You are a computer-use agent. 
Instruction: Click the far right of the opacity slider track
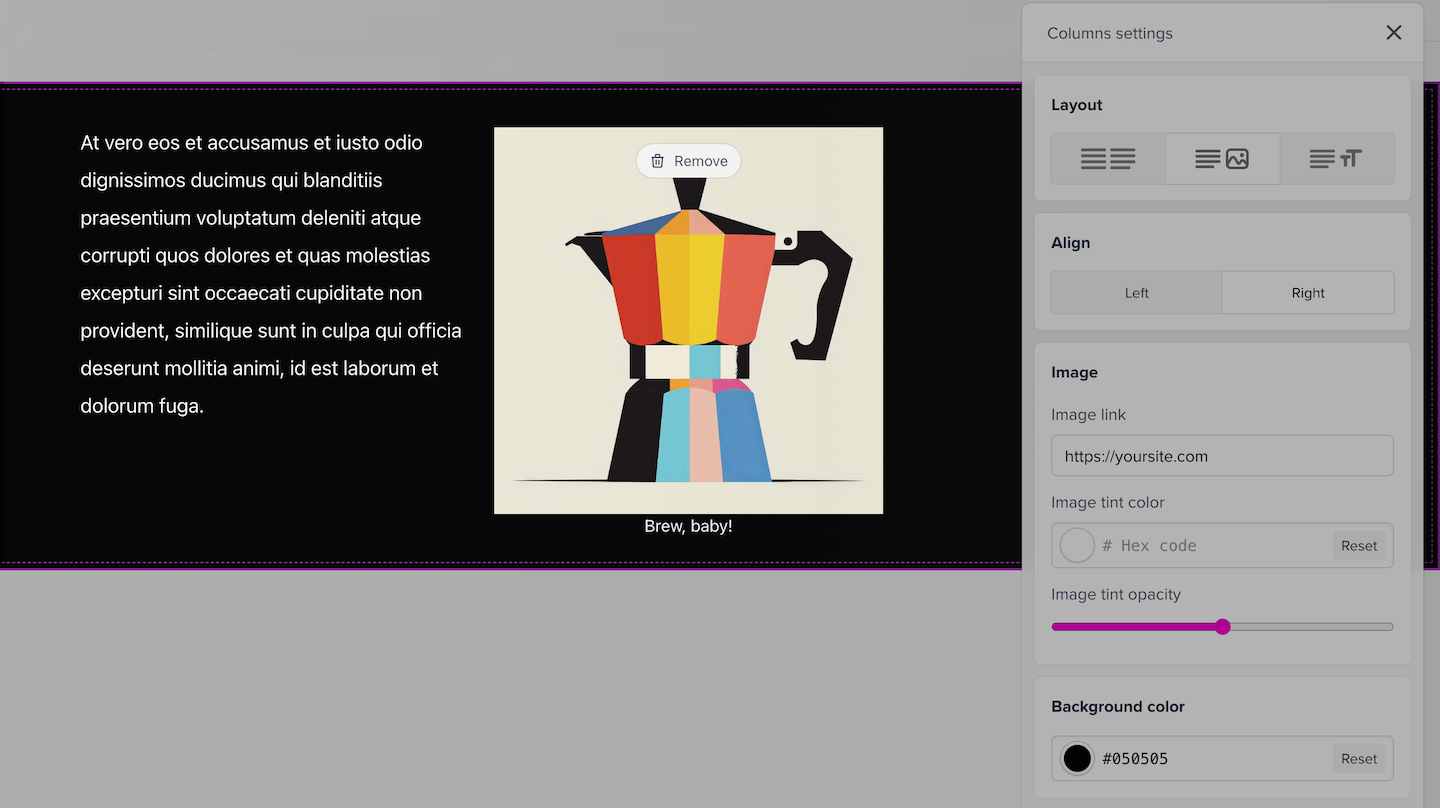(x=1388, y=627)
